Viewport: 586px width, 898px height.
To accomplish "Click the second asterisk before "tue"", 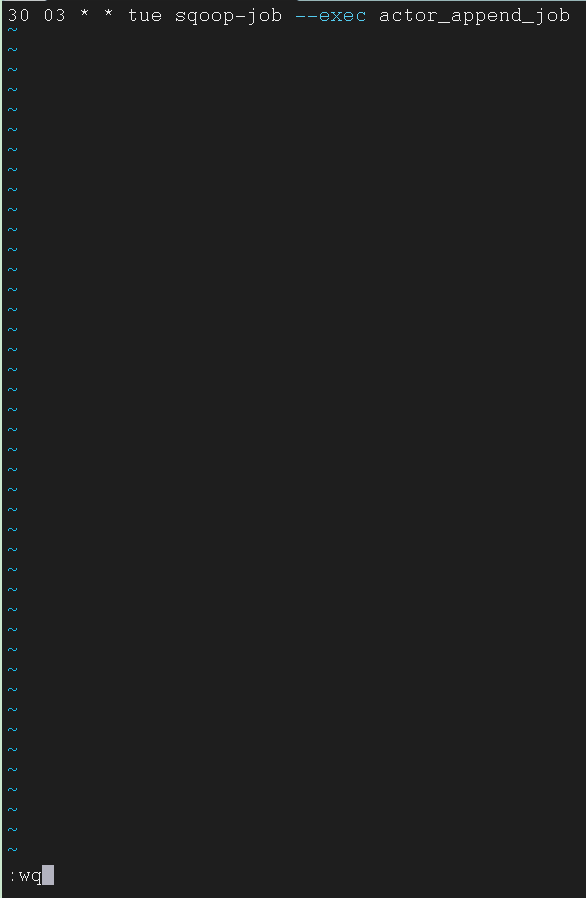I will tap(108, 14).
